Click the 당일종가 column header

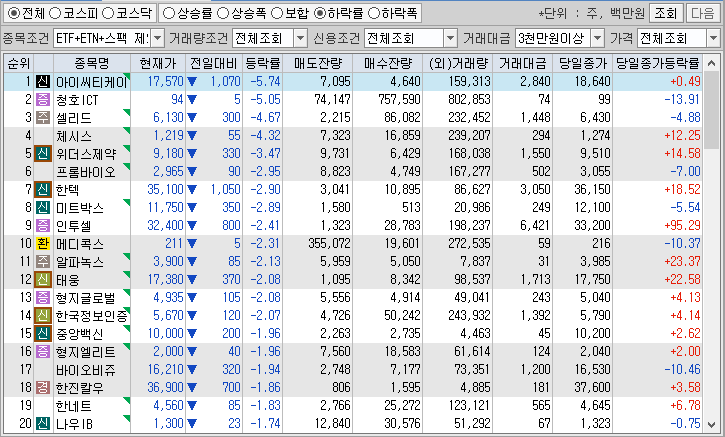(x=583, y=63)
